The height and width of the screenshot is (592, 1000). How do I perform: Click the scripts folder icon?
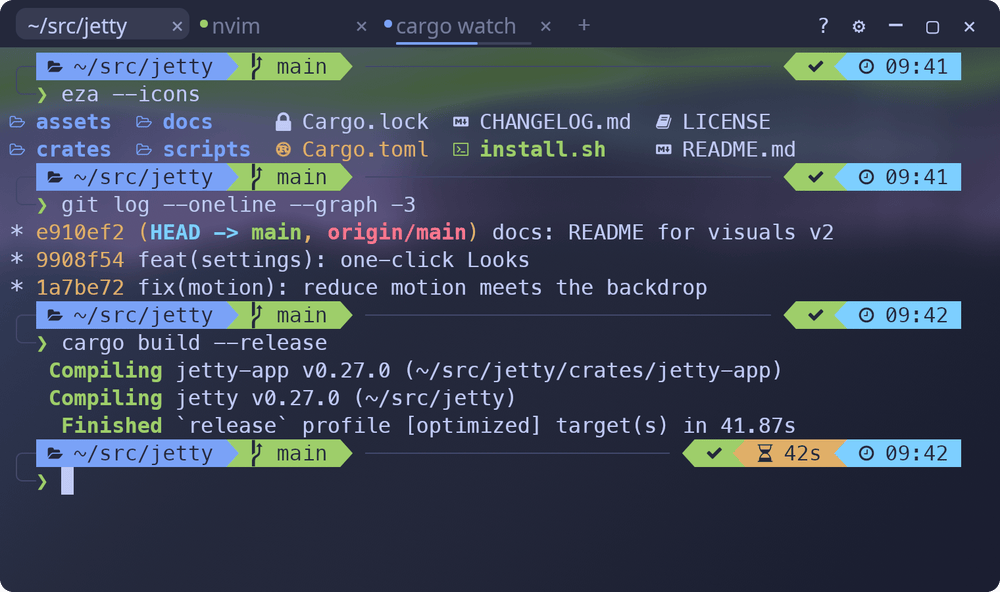144,149
